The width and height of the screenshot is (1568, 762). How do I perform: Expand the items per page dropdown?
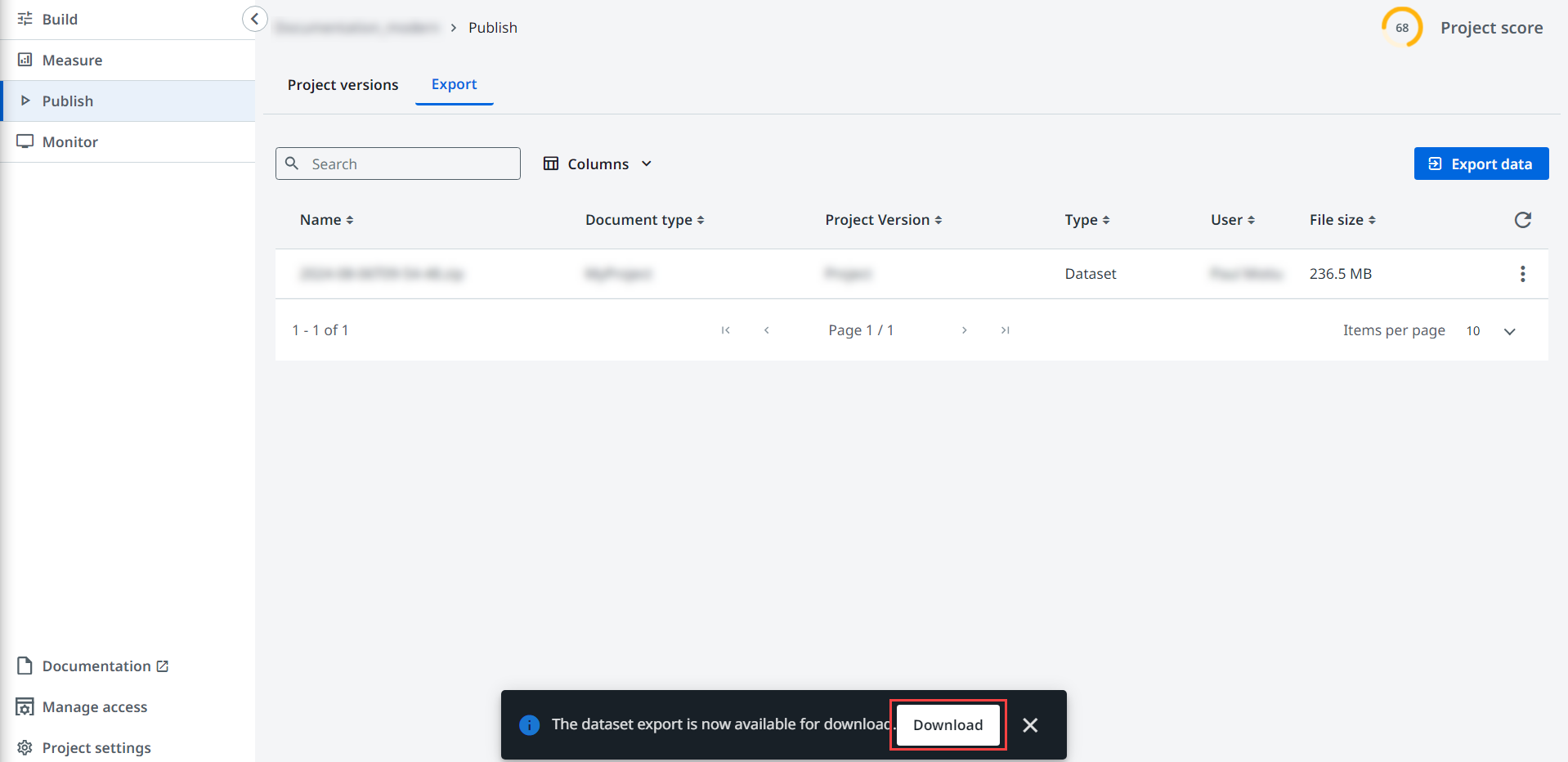click(1509, 331)
